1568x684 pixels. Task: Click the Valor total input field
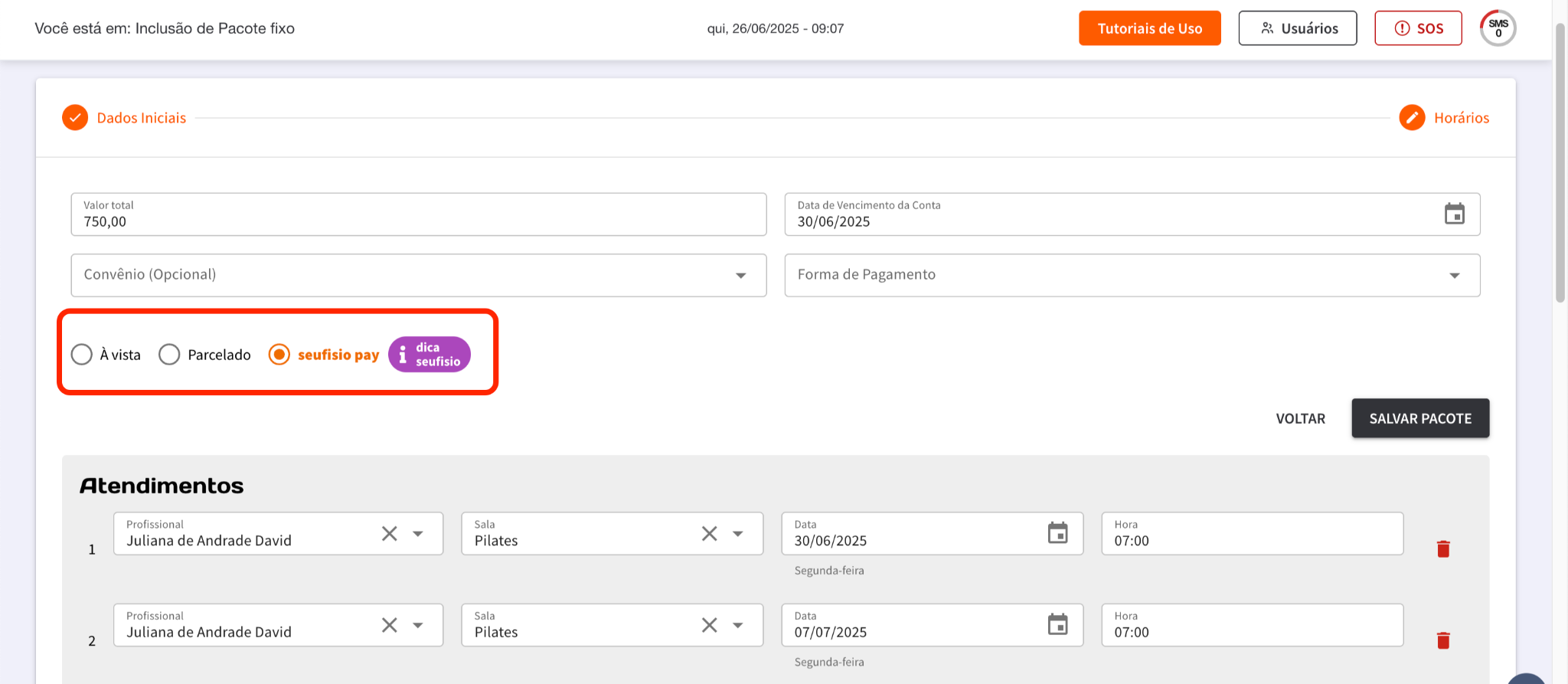[418, 221]
